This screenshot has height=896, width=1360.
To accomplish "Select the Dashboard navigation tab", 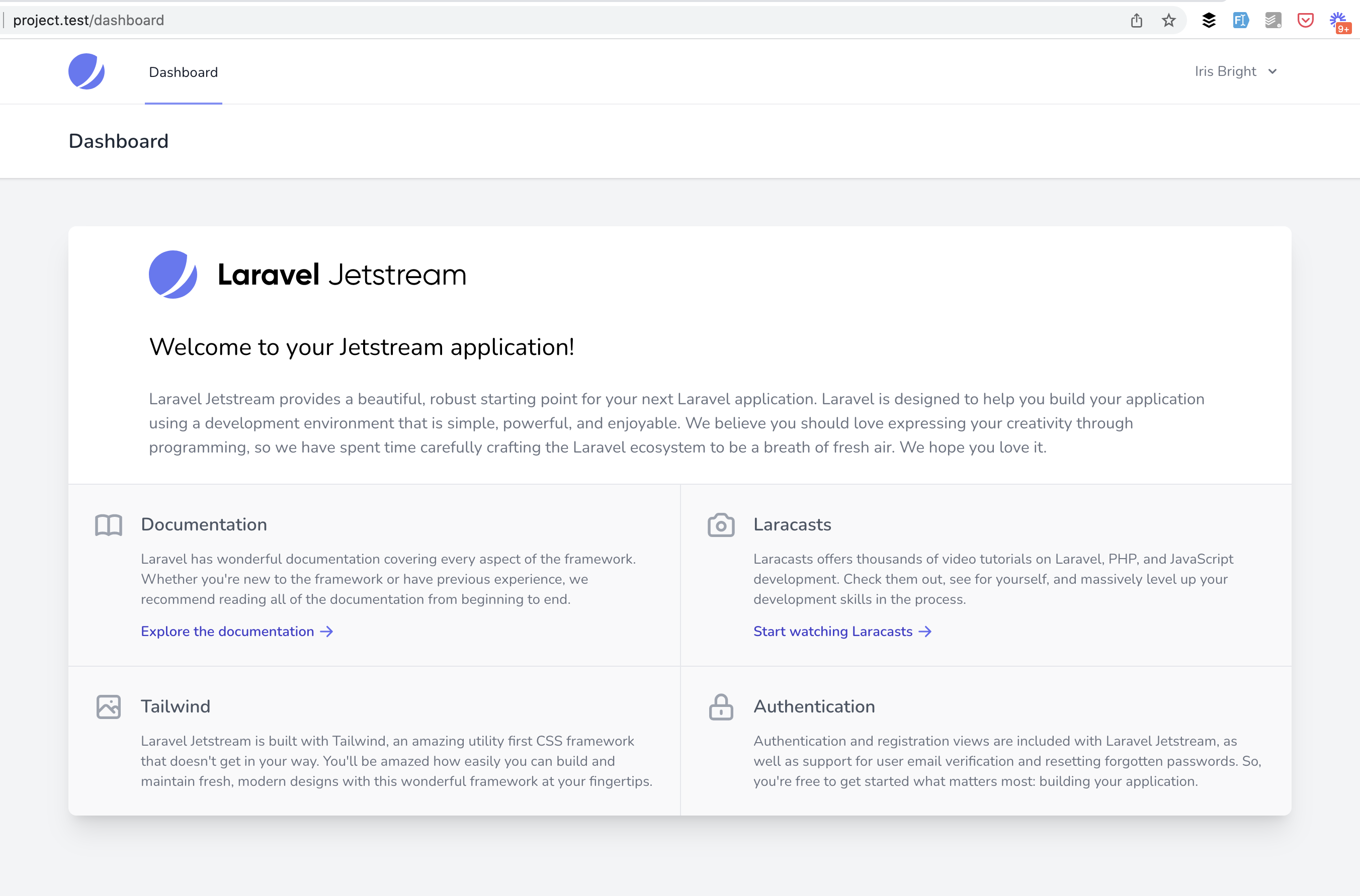I will click(x=184, y=72).
